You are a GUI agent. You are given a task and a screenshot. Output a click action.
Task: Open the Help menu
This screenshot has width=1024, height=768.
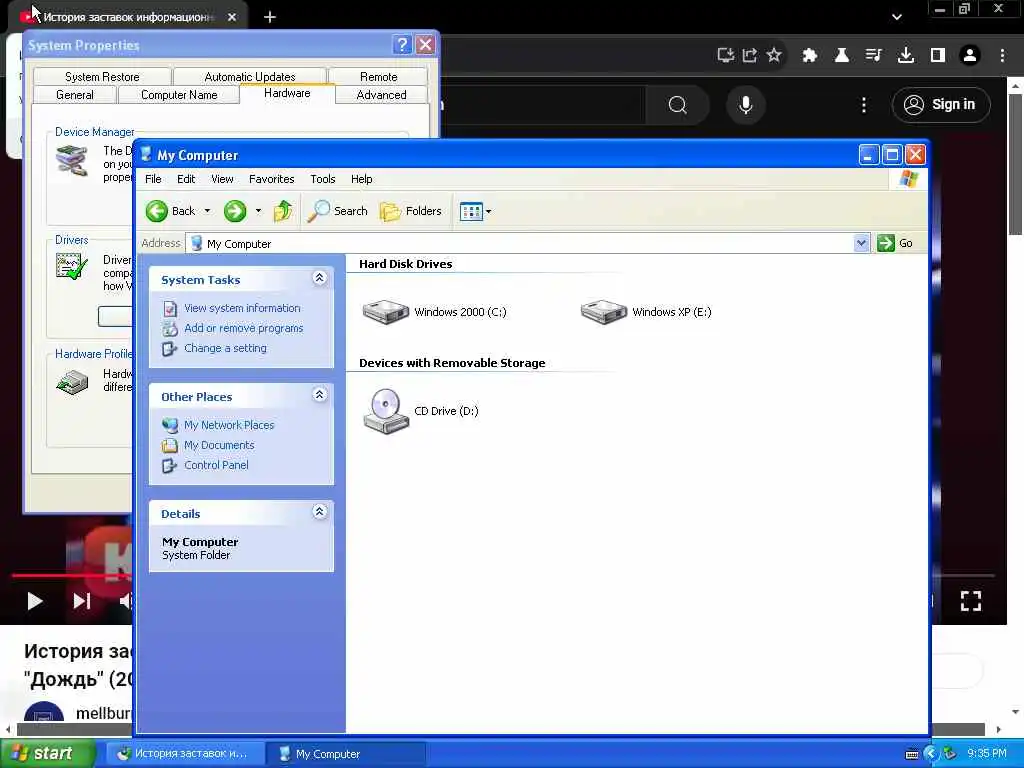click(x=361, y=179)
